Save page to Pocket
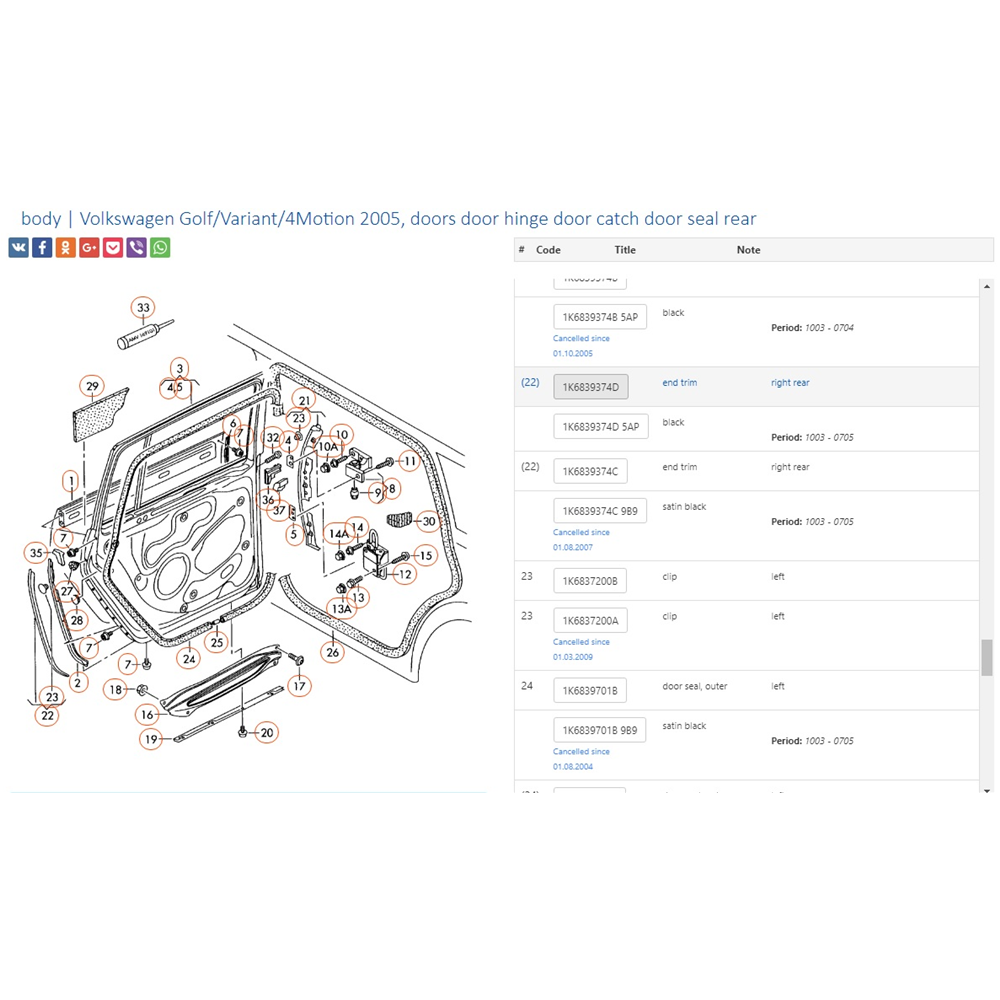The height and width of the screenshot is (1000, 1000). (113, 248)
